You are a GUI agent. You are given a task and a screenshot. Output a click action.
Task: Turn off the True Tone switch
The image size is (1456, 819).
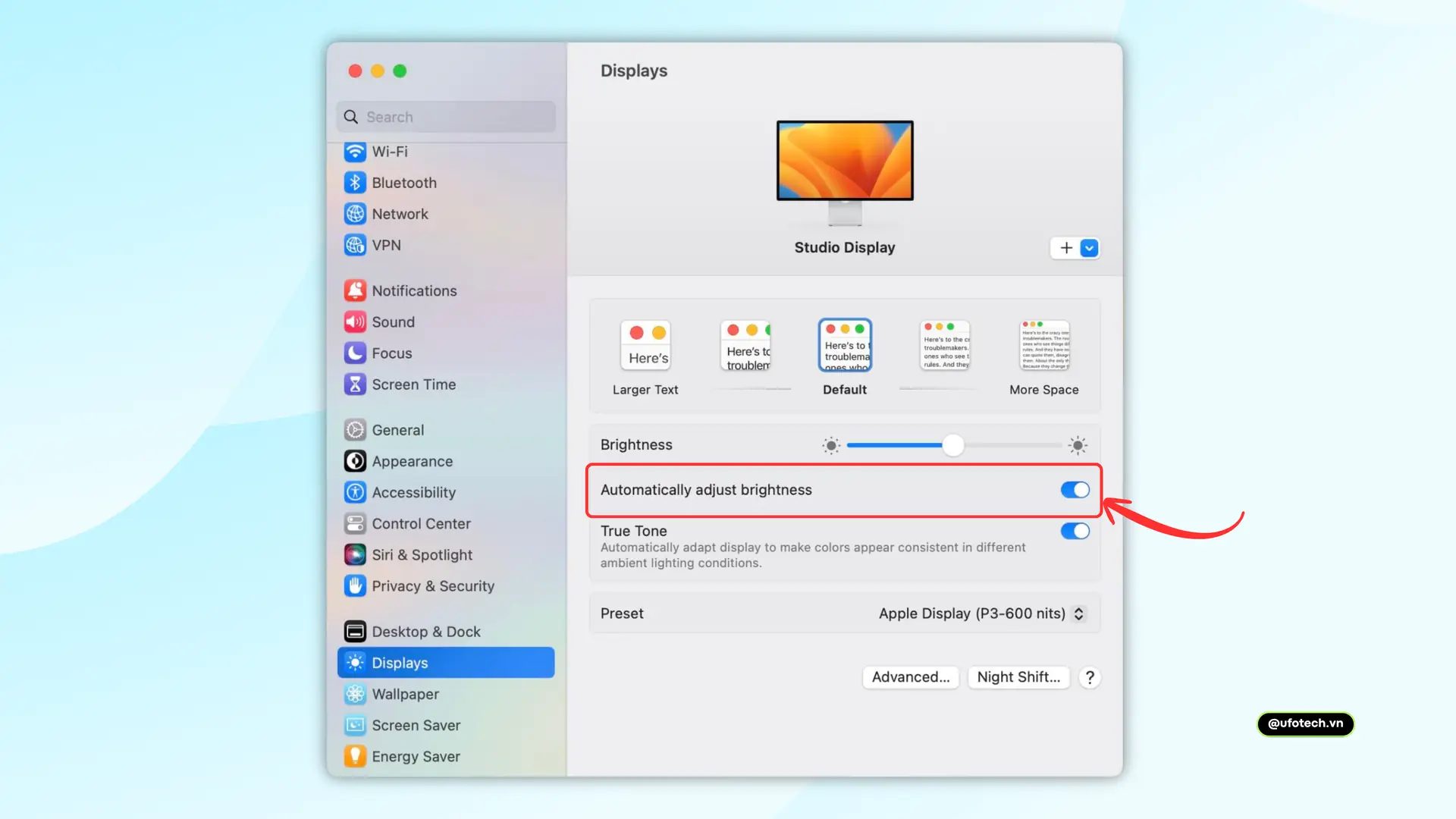coord(1075,531)
